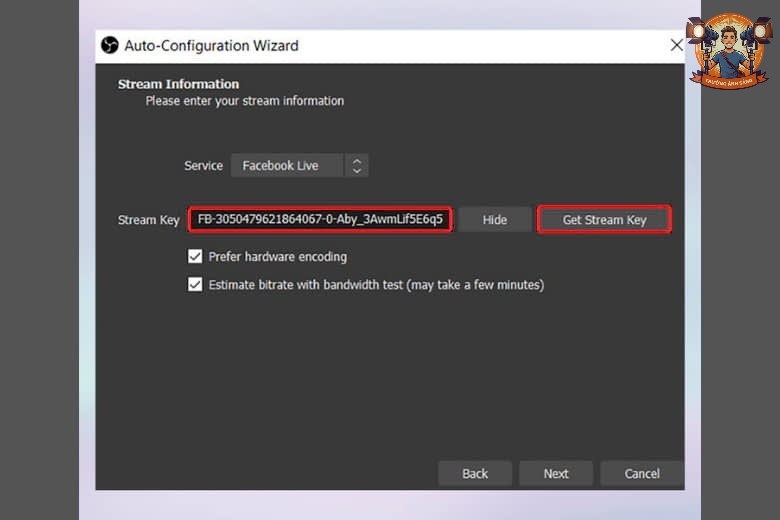Click the 'Stream Information' heading text

pos(179,84)
